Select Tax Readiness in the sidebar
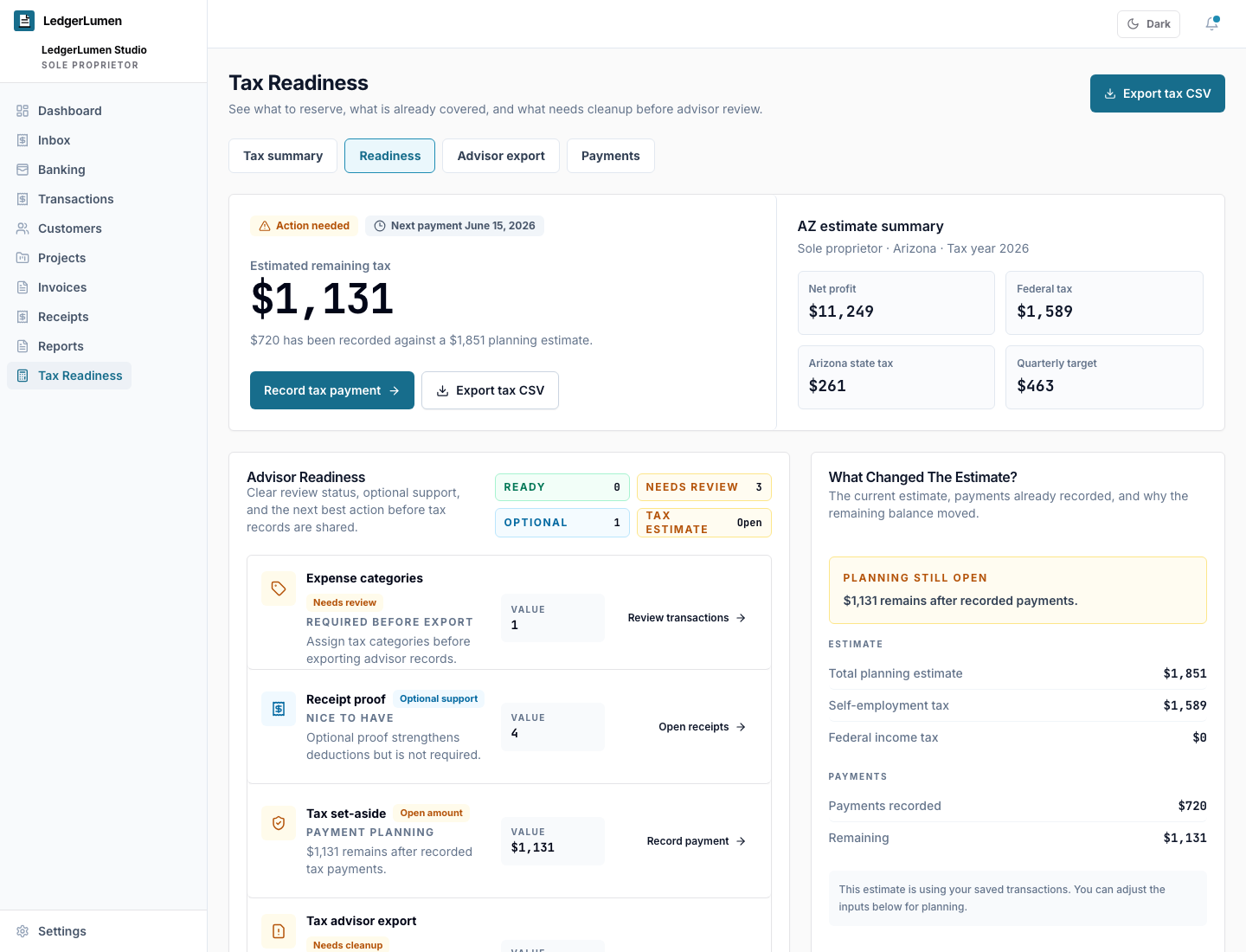This screenshot has height=952, width=1246. pyautogui.click(x=69, y=376)
